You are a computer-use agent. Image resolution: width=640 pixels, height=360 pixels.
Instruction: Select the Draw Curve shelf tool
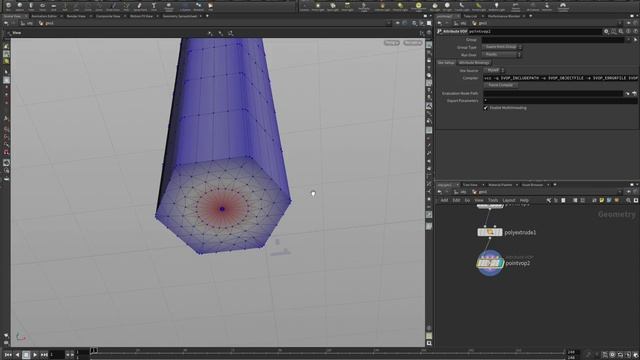coord(113,6)
